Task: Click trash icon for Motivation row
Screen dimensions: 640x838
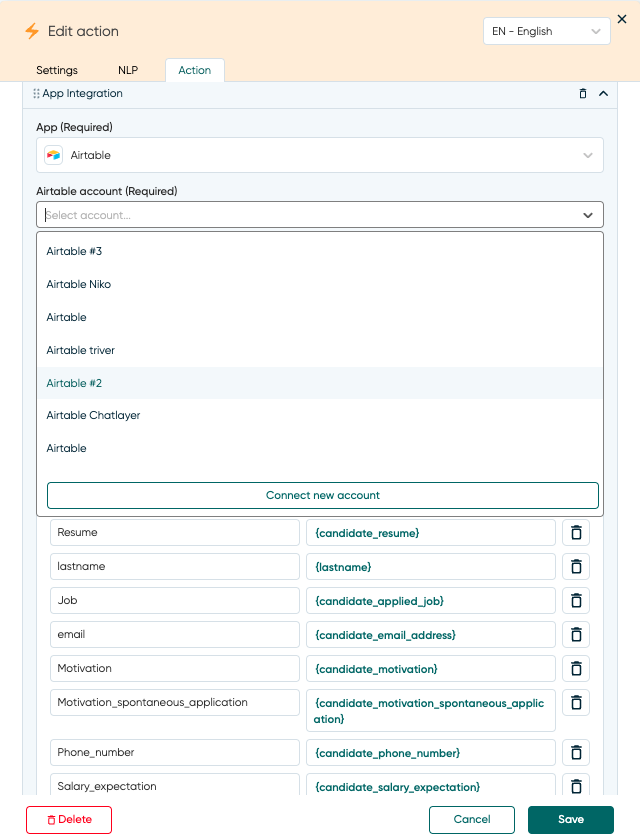Action: coord(576,669)
